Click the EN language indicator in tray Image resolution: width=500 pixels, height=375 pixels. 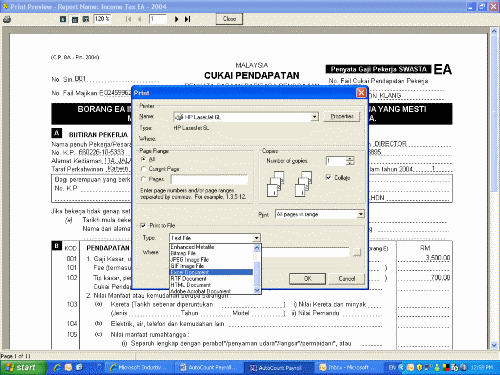click(392, 367)
